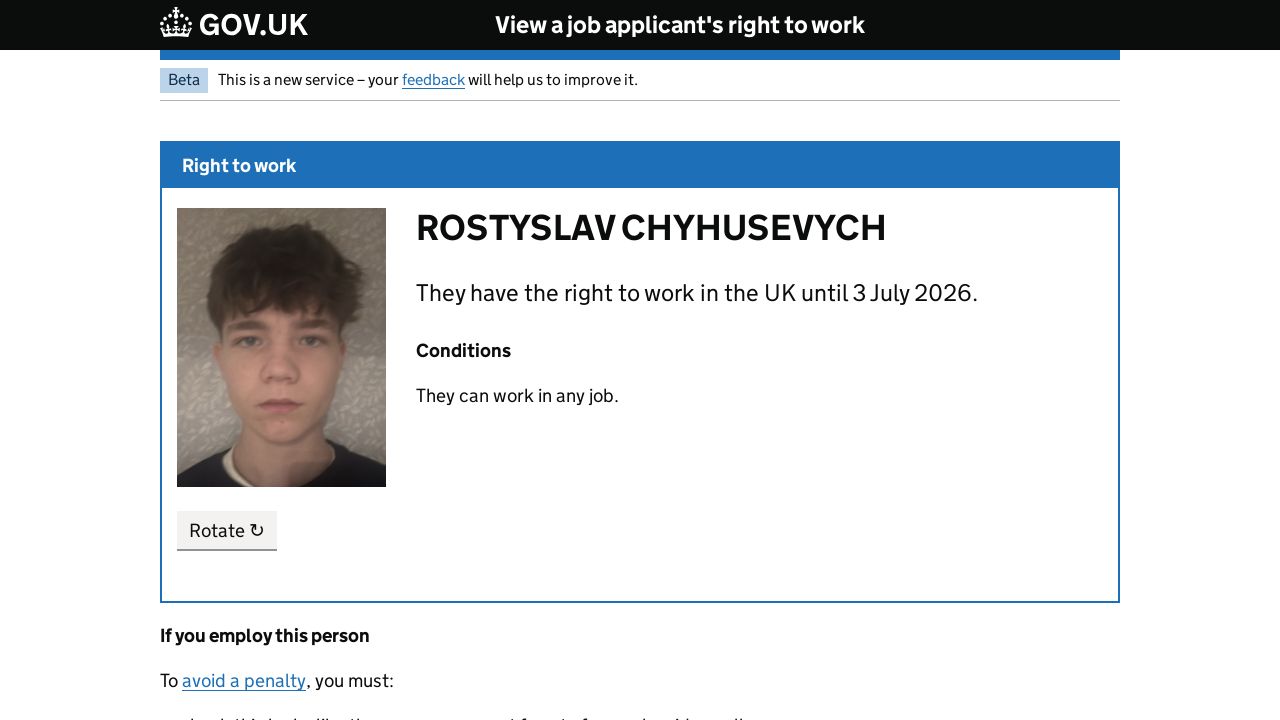Click the Beta phase tag

coord(184,80)
